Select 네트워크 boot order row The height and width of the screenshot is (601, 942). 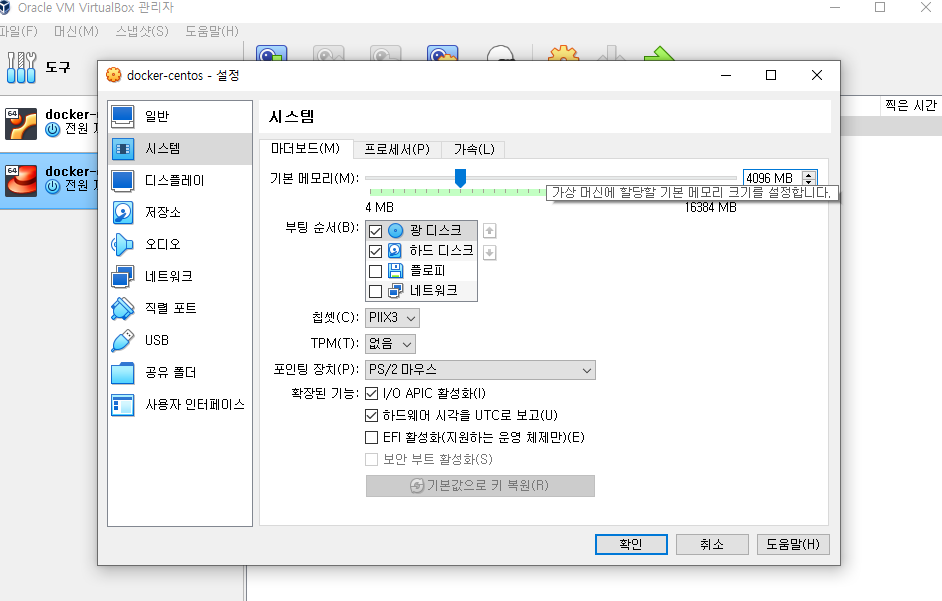point(421,291)
